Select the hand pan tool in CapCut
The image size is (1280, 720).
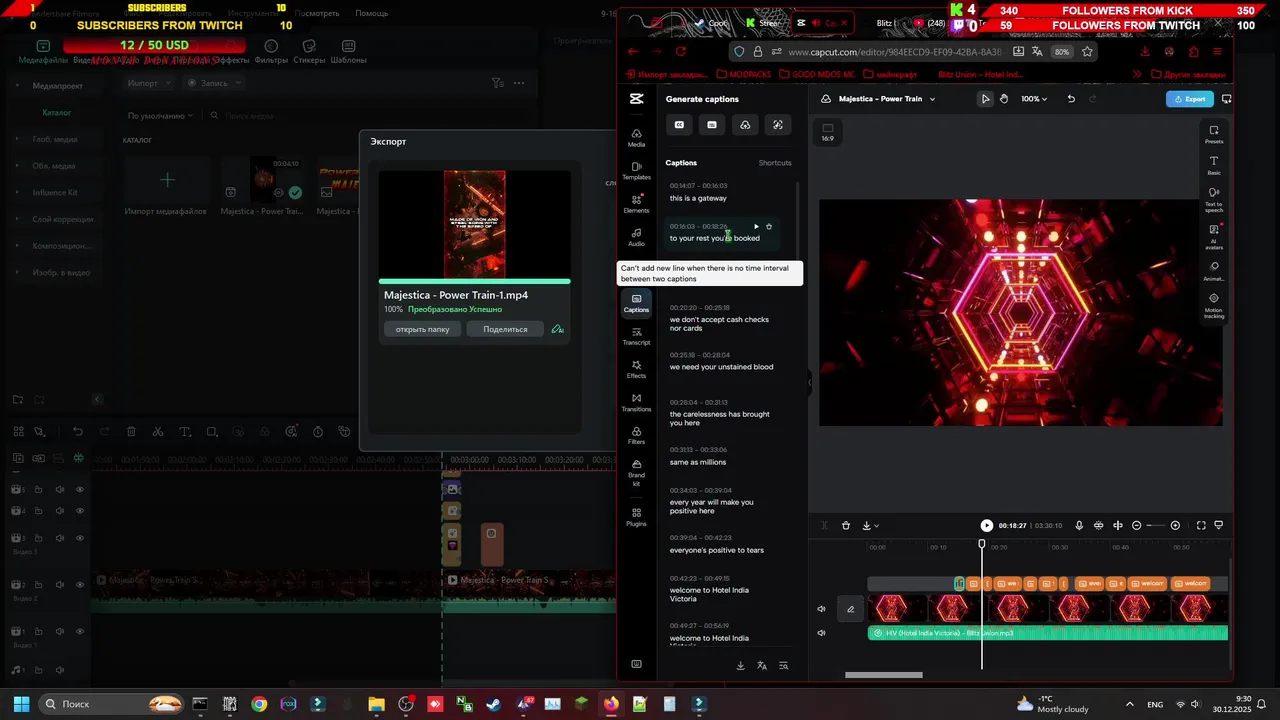[1004, 99]
